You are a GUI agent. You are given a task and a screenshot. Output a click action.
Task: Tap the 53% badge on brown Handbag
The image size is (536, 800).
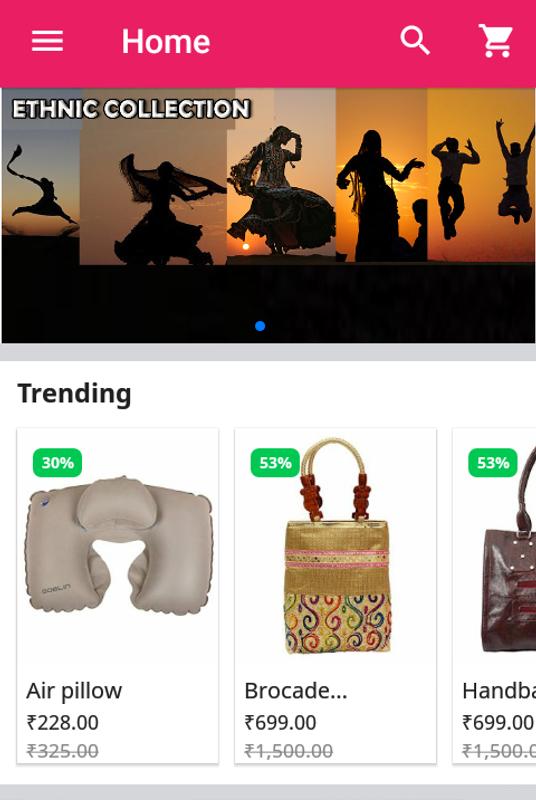click(493, 463)
